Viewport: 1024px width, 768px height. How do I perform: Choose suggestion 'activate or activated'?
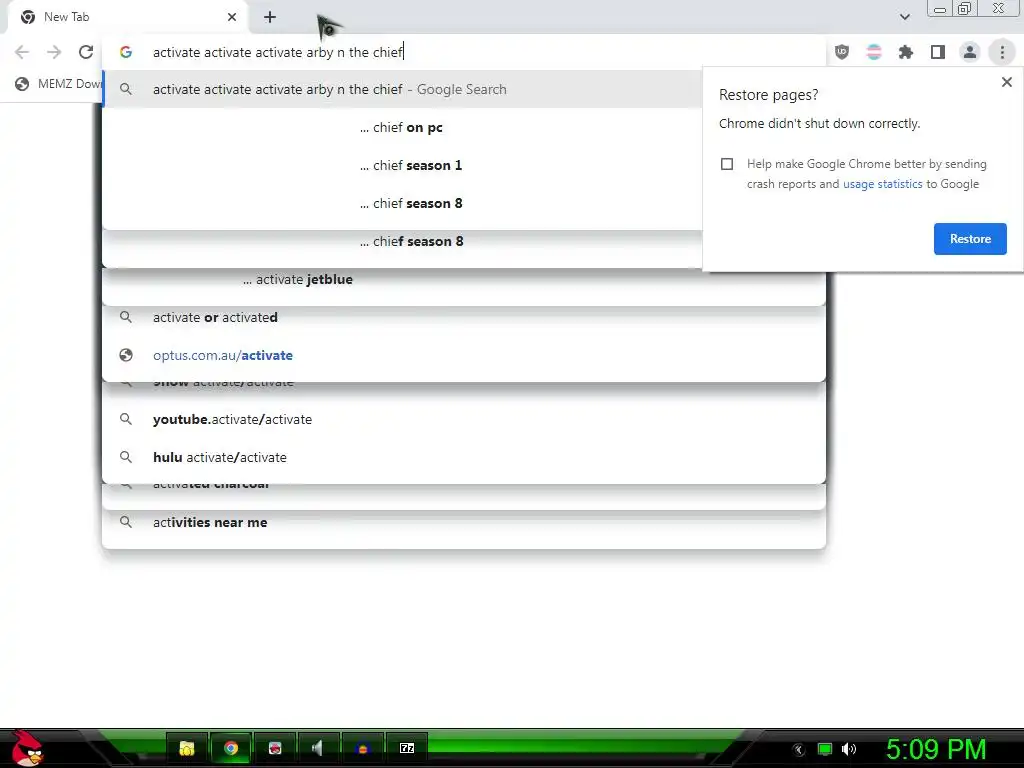click(464, 317)
